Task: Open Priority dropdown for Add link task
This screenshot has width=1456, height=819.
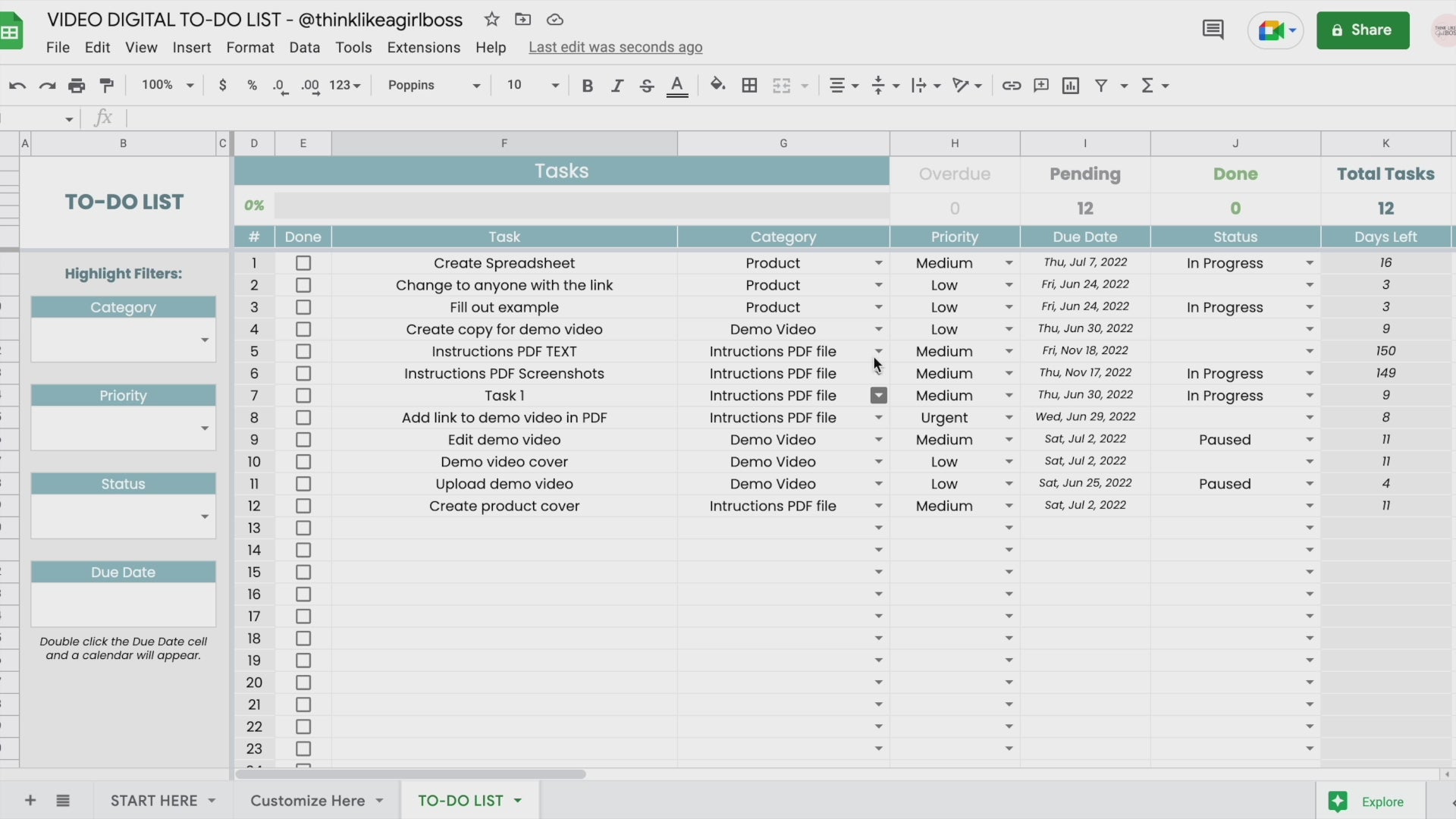Action: tap(1009, 418)
